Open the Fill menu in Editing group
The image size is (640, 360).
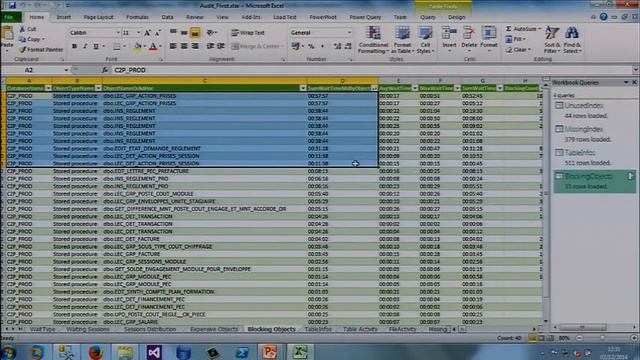[x=515, y=39]
